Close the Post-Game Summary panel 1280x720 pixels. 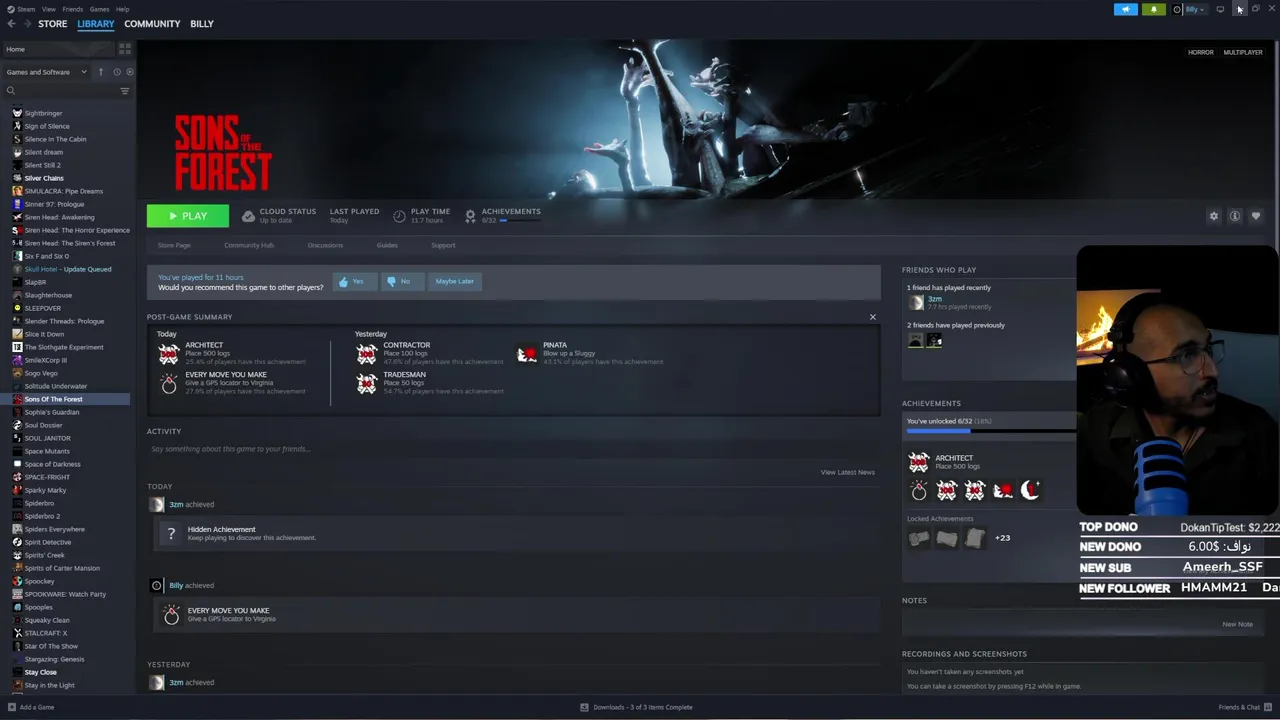pyautogui.click(x=872, y=317)
